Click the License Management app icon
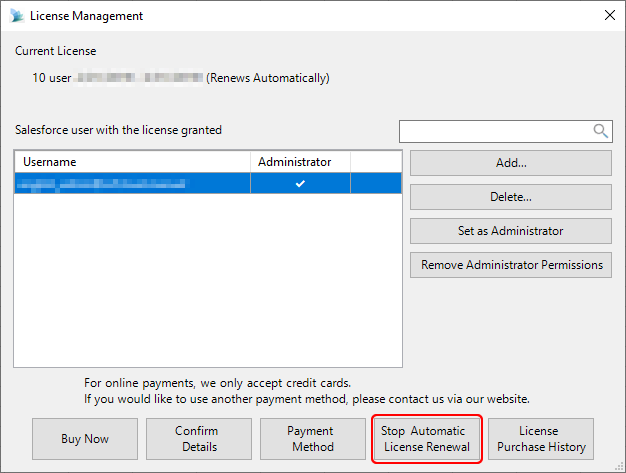This screenshot has height=473, width=626. point(17,16)
